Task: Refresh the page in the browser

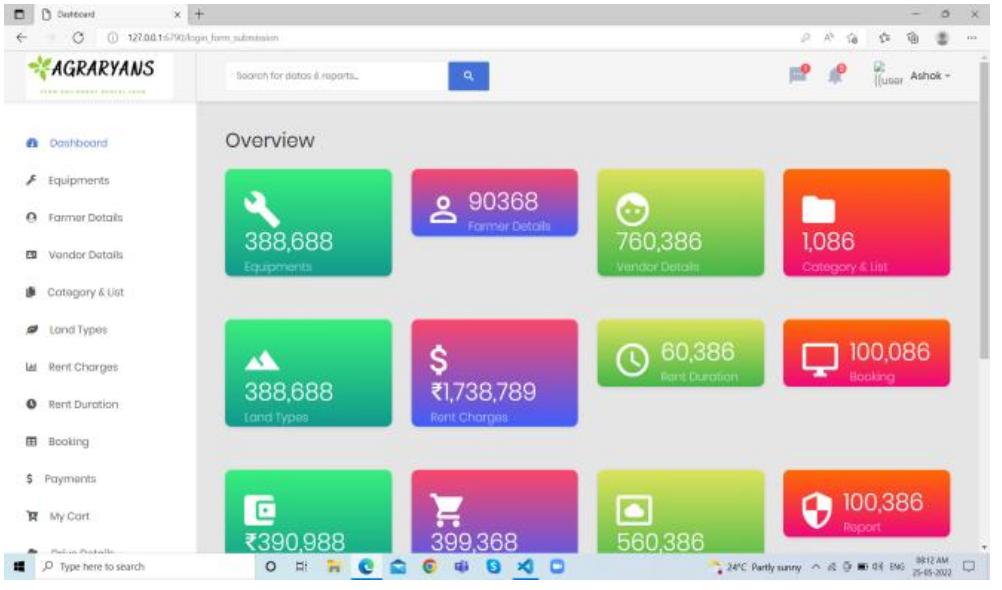Action: pos(78,38)
